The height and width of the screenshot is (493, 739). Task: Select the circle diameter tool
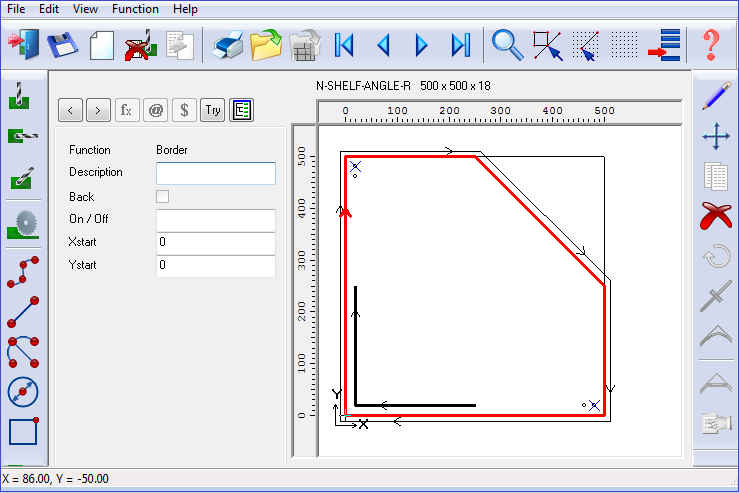coord(23,392)
